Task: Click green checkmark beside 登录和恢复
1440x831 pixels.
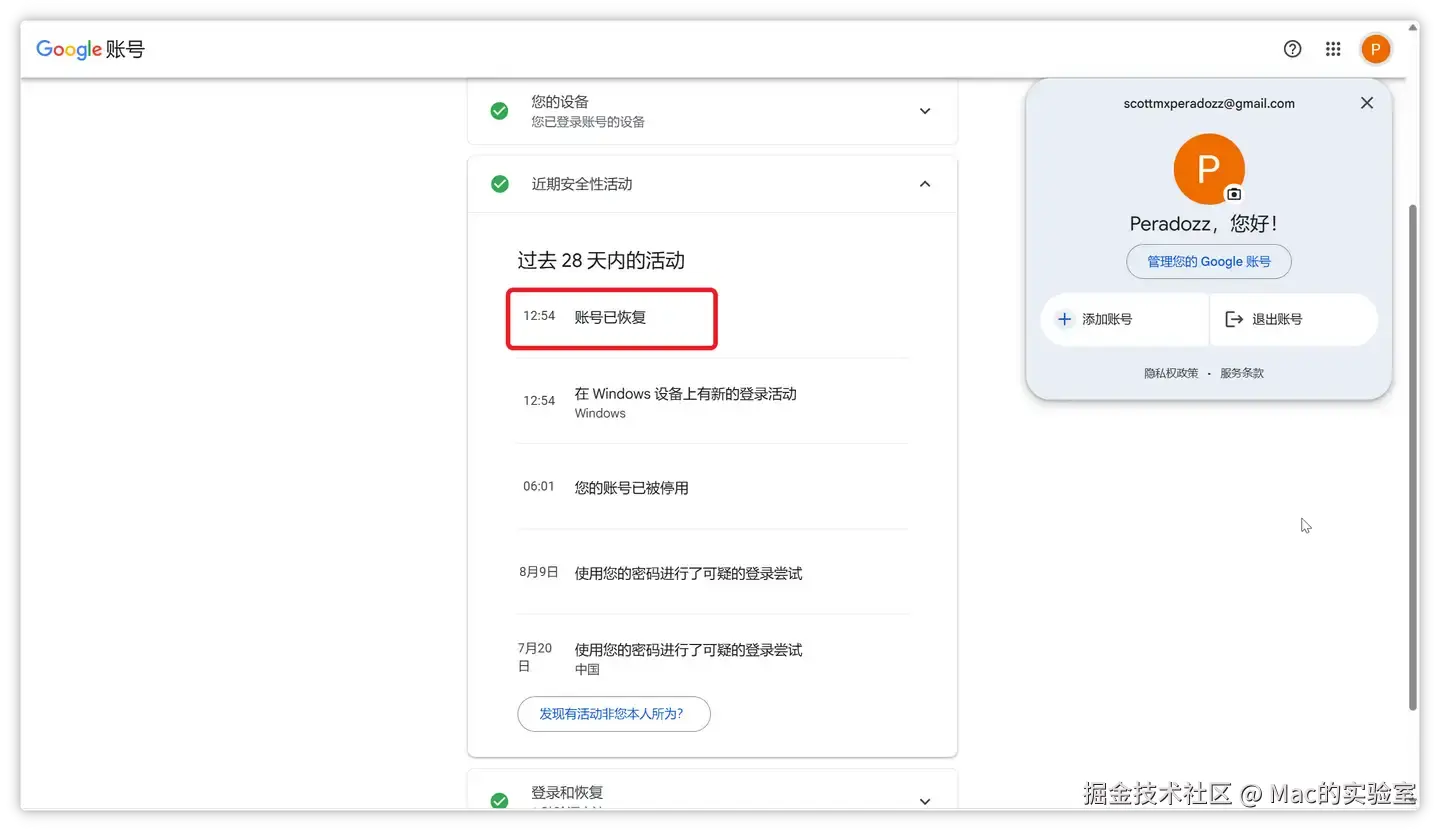Action: (x=499, y=801)
